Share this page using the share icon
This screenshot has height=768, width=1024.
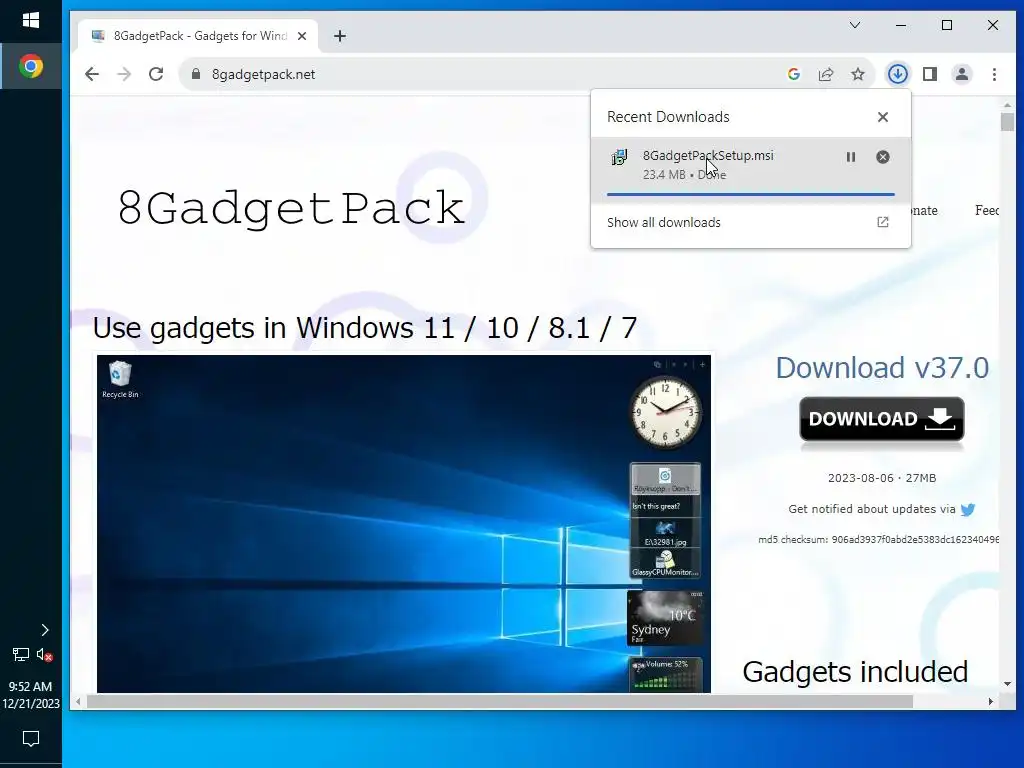826,74
